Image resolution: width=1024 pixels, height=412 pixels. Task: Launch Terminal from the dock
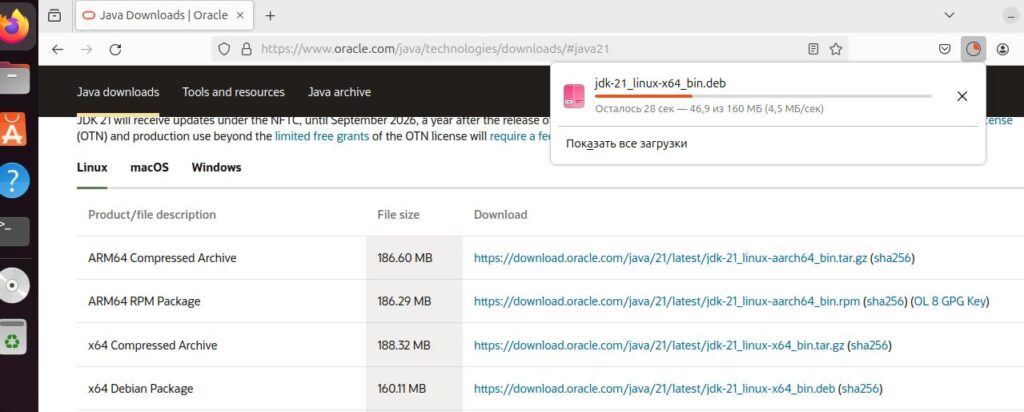coord(14,231)
